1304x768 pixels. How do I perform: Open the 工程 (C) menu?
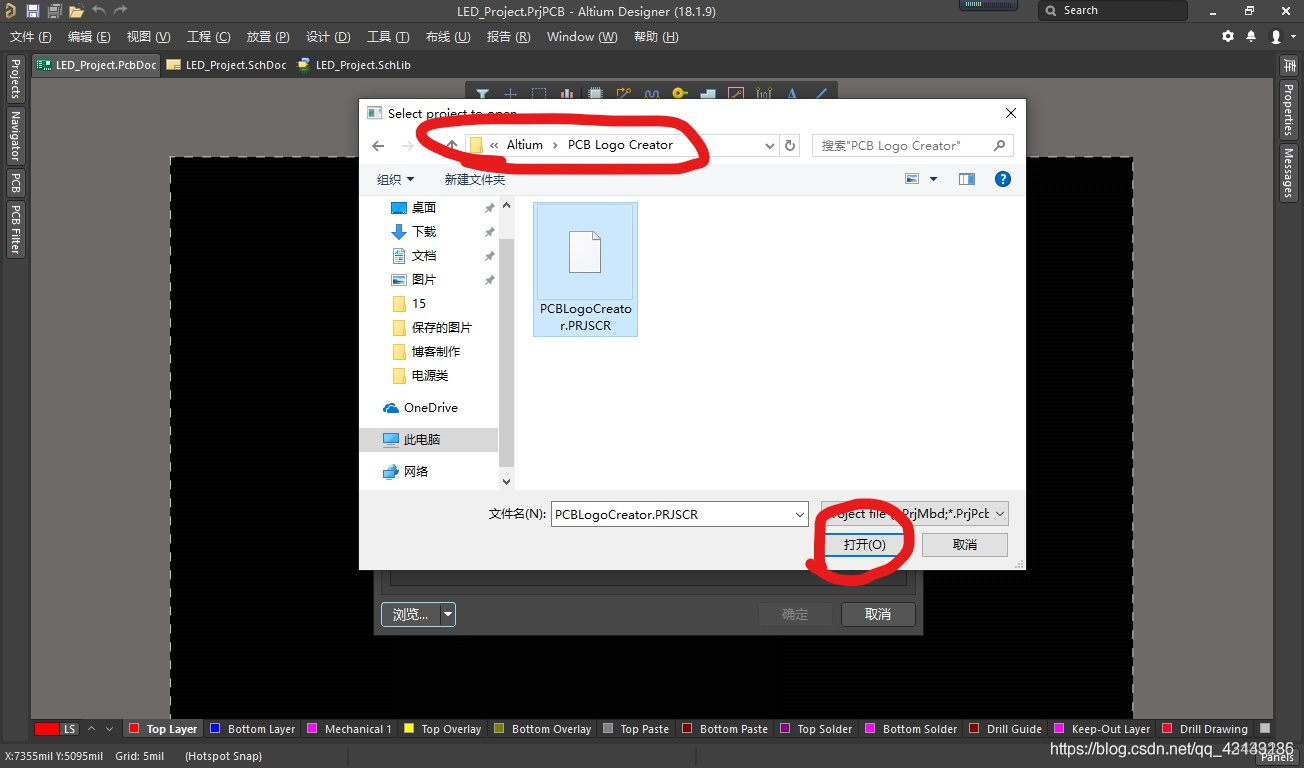(x=209, y=37)
